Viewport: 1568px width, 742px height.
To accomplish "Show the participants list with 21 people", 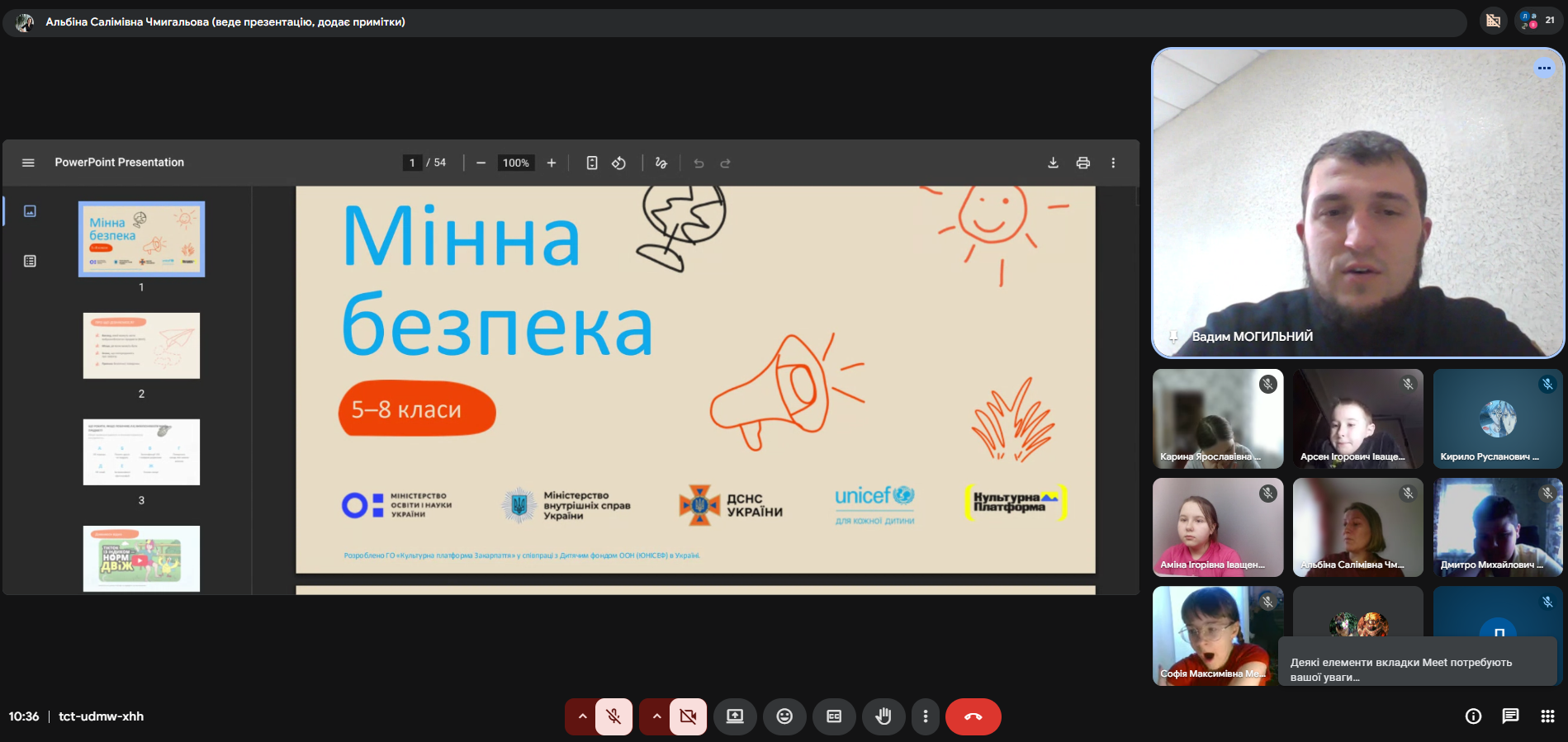I will click(x=1537, y=21).
